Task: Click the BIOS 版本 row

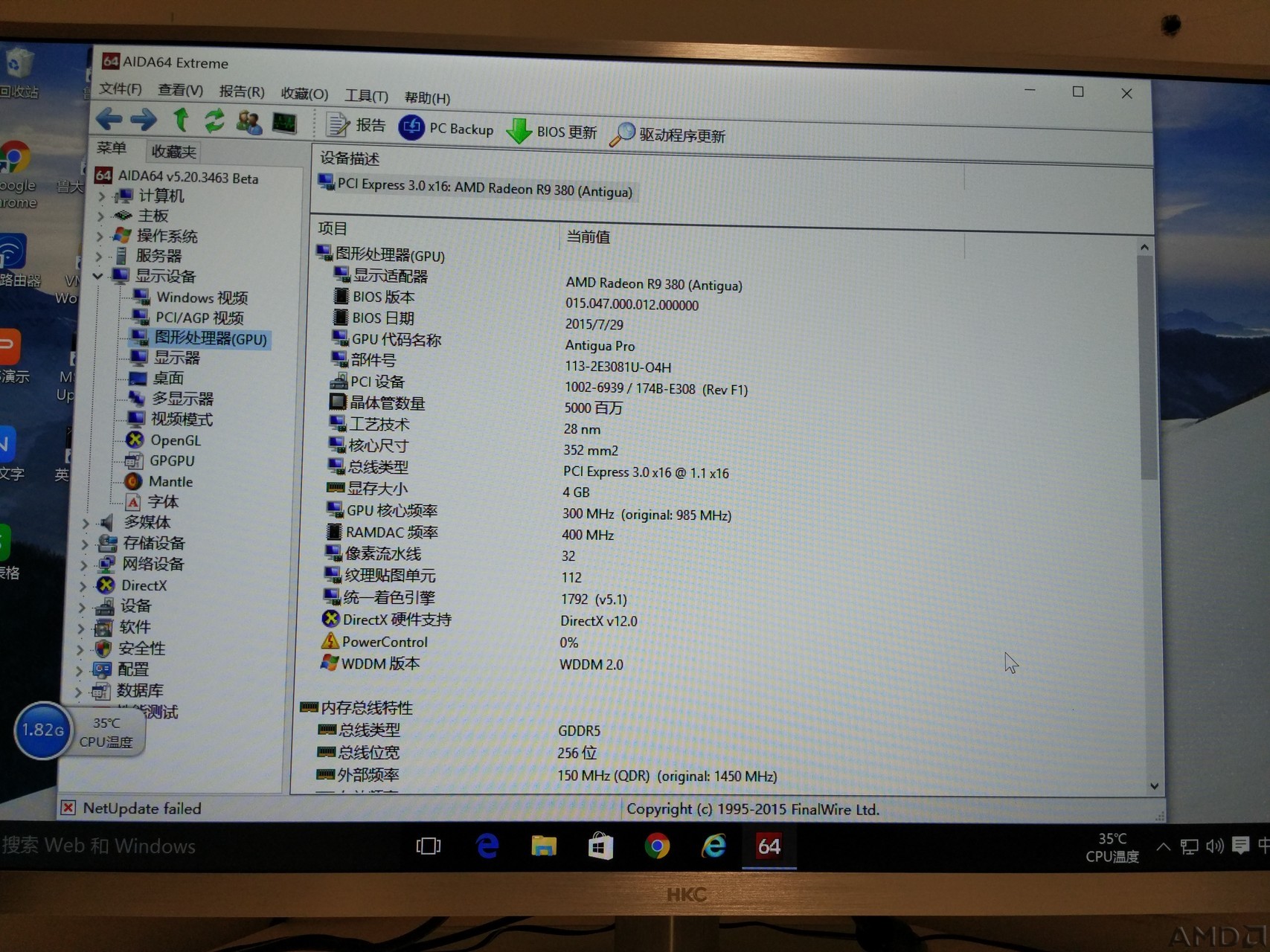Action: (x=515, y=300)
